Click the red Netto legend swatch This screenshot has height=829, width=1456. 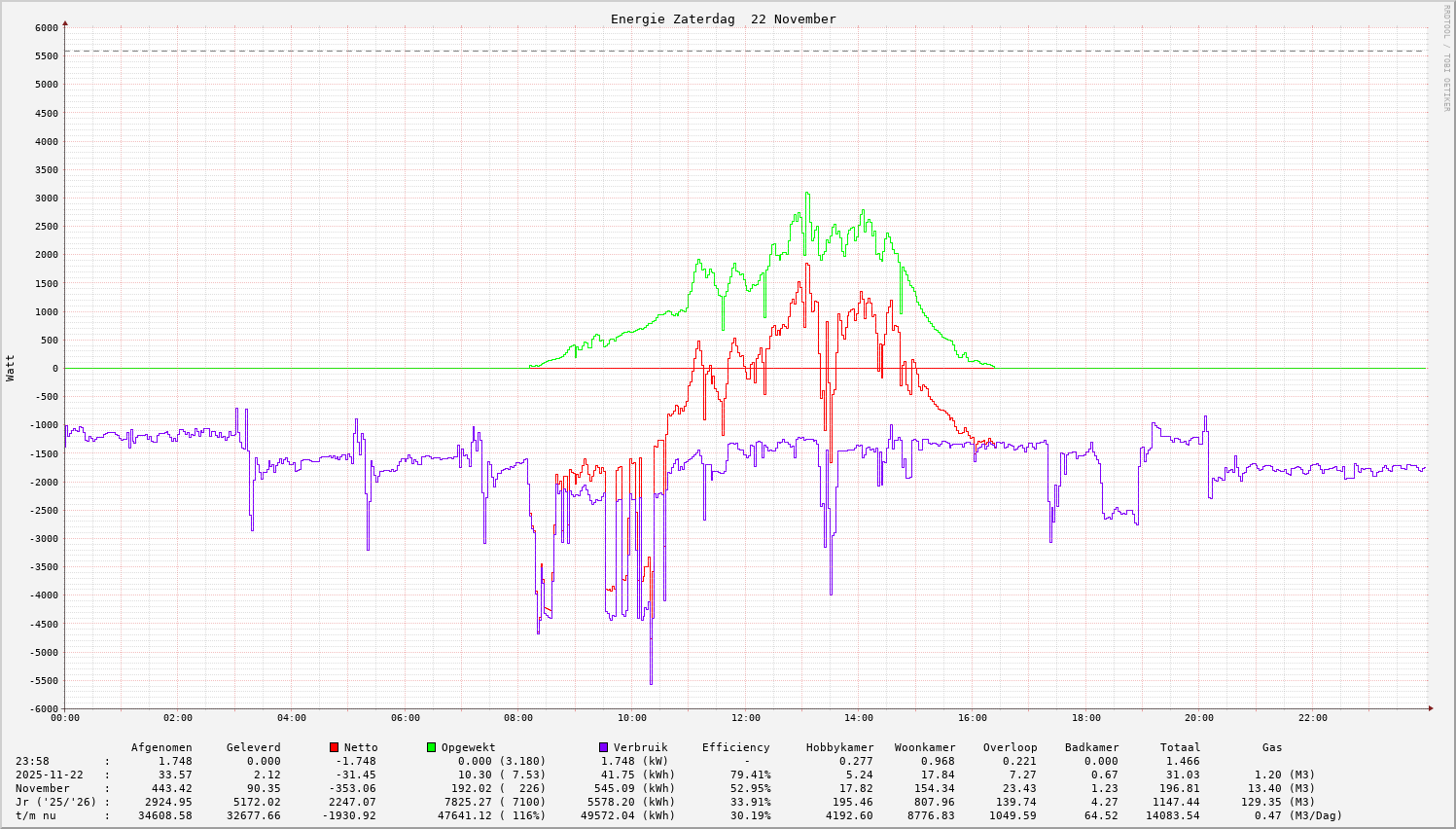point(335,747)
